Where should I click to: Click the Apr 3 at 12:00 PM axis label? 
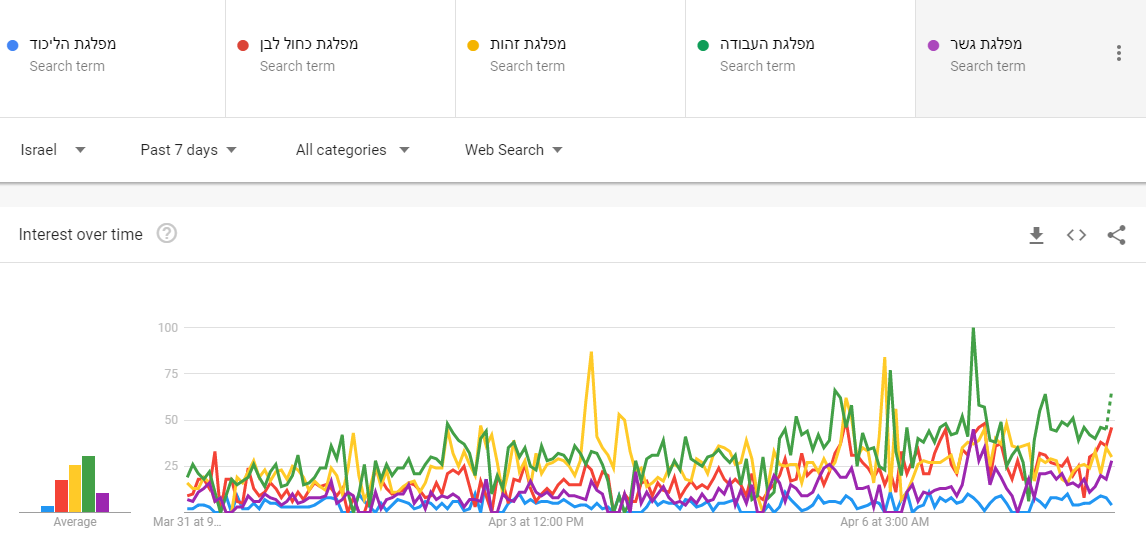[535, 522]
